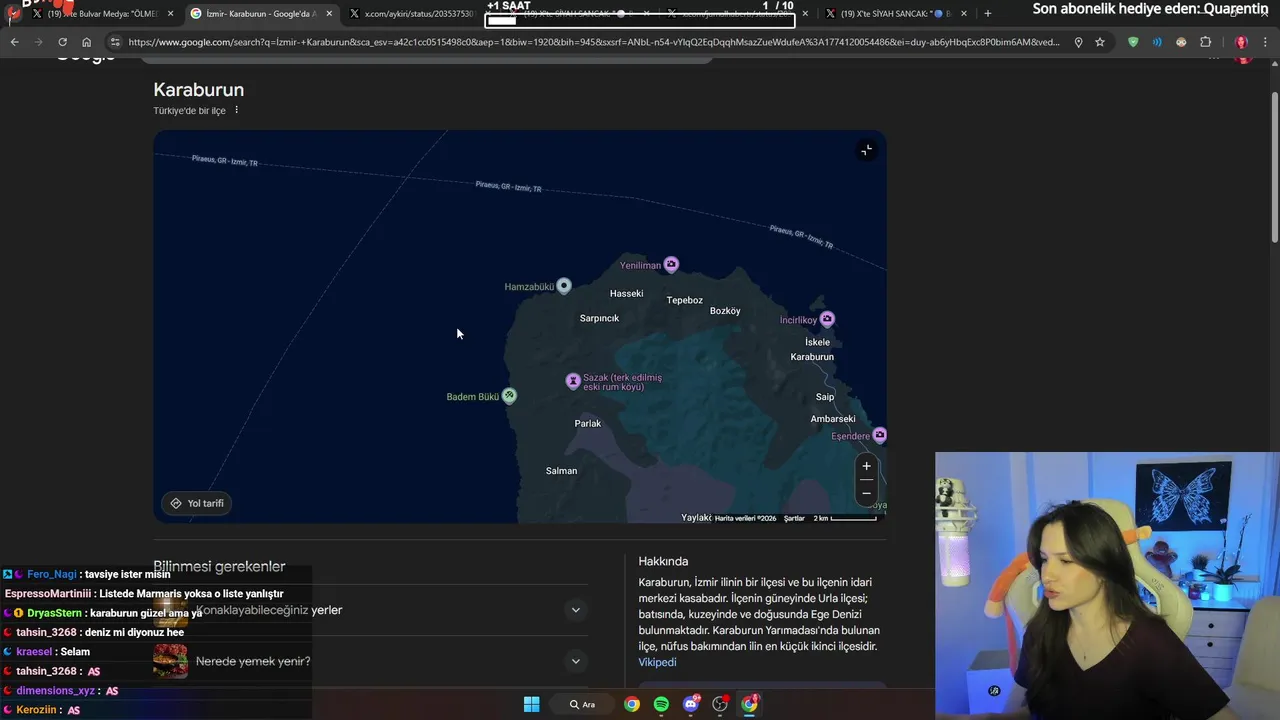This screenshot has width=1280, height=720.
Task: Reload the Google search page
Action: pyautogui.click(x=62, y=42)
